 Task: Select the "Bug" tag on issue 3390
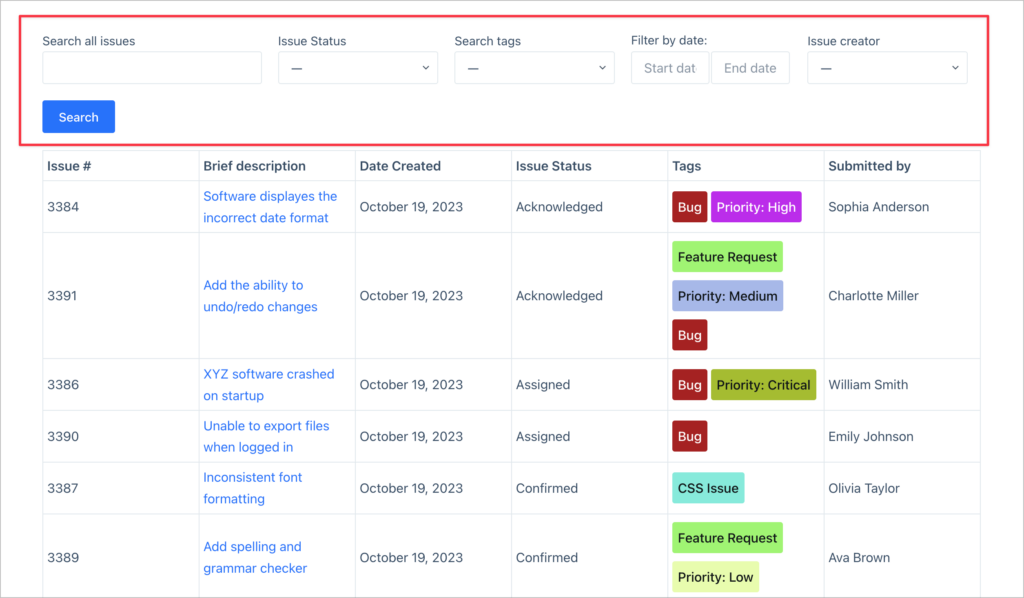click(x=689, y=436)
